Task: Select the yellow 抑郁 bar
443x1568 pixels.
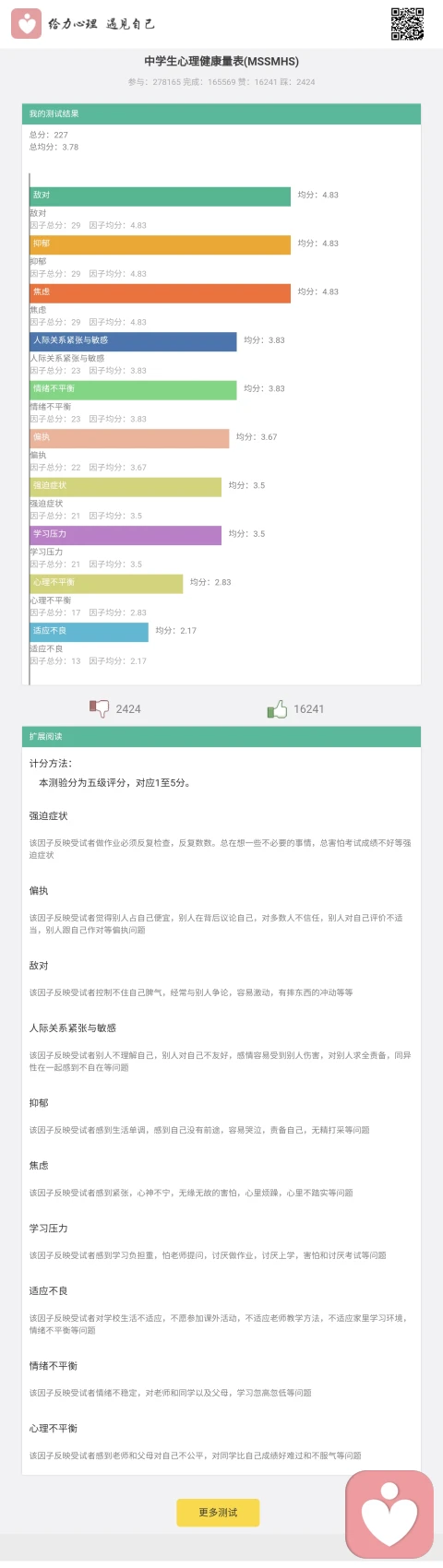Action: [x=161, y=244]
